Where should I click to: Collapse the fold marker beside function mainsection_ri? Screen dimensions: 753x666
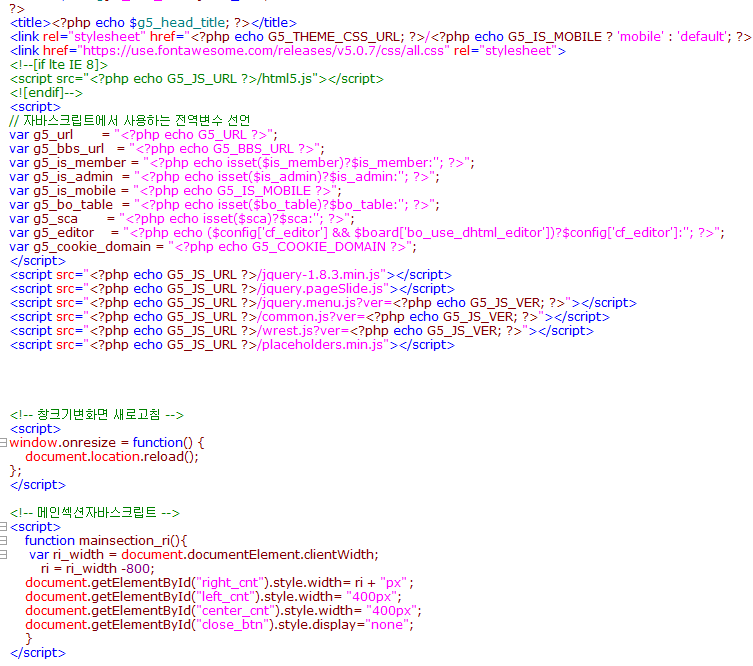3,541
